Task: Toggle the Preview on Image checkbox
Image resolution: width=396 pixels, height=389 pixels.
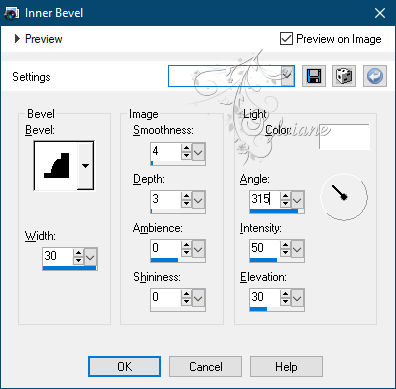Action: pos(286,39)
